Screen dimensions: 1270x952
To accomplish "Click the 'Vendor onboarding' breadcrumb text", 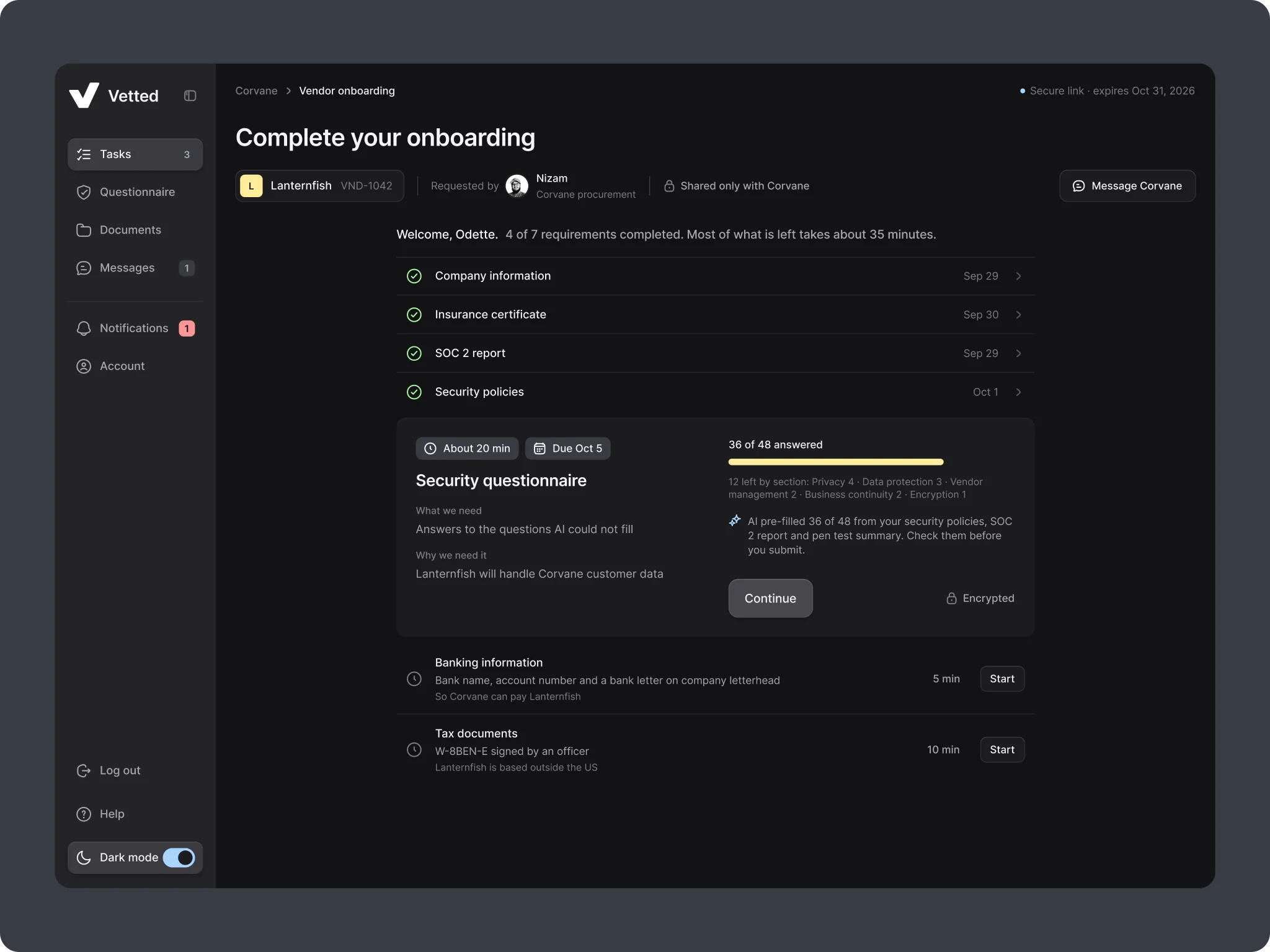I will (347, 91).
